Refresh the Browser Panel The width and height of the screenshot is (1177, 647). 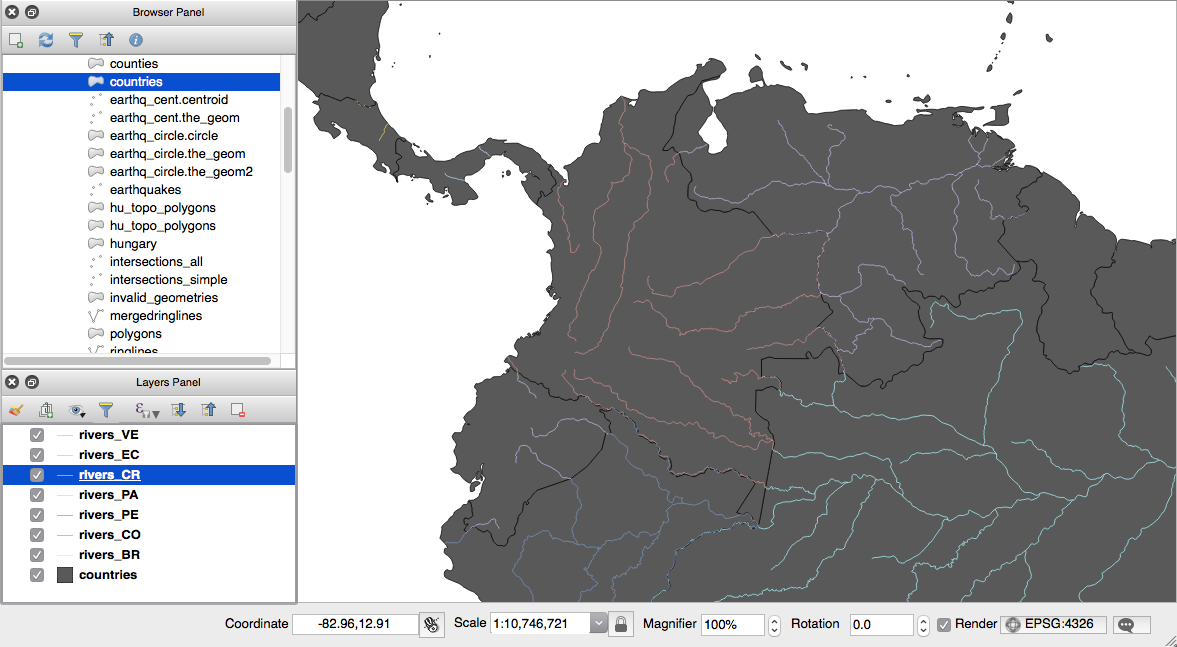[x=46, y=40]
